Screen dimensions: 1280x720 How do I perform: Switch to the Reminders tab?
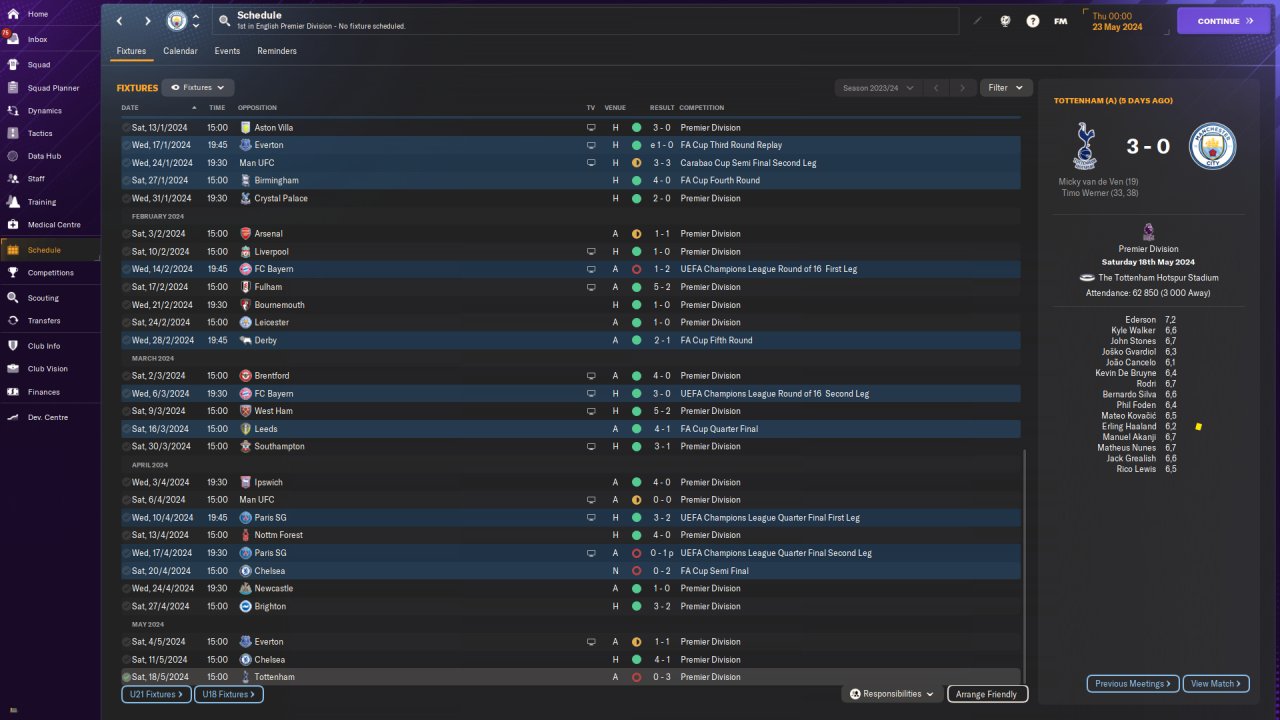[x=277, y=51]
